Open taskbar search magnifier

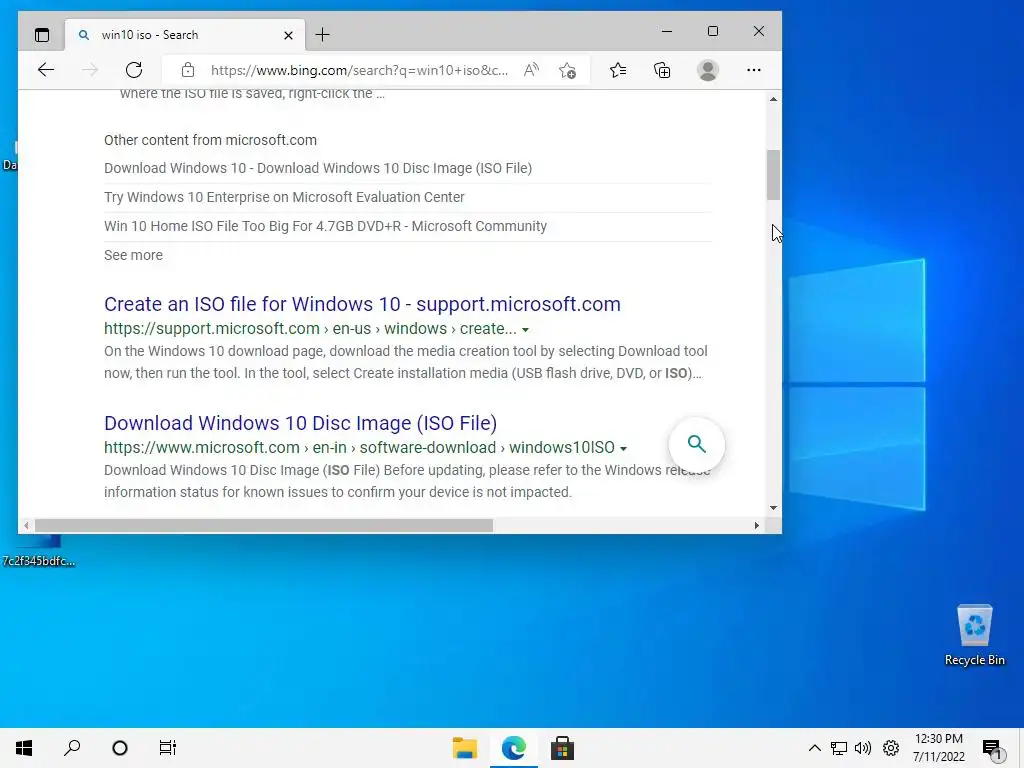pos(72,748)
